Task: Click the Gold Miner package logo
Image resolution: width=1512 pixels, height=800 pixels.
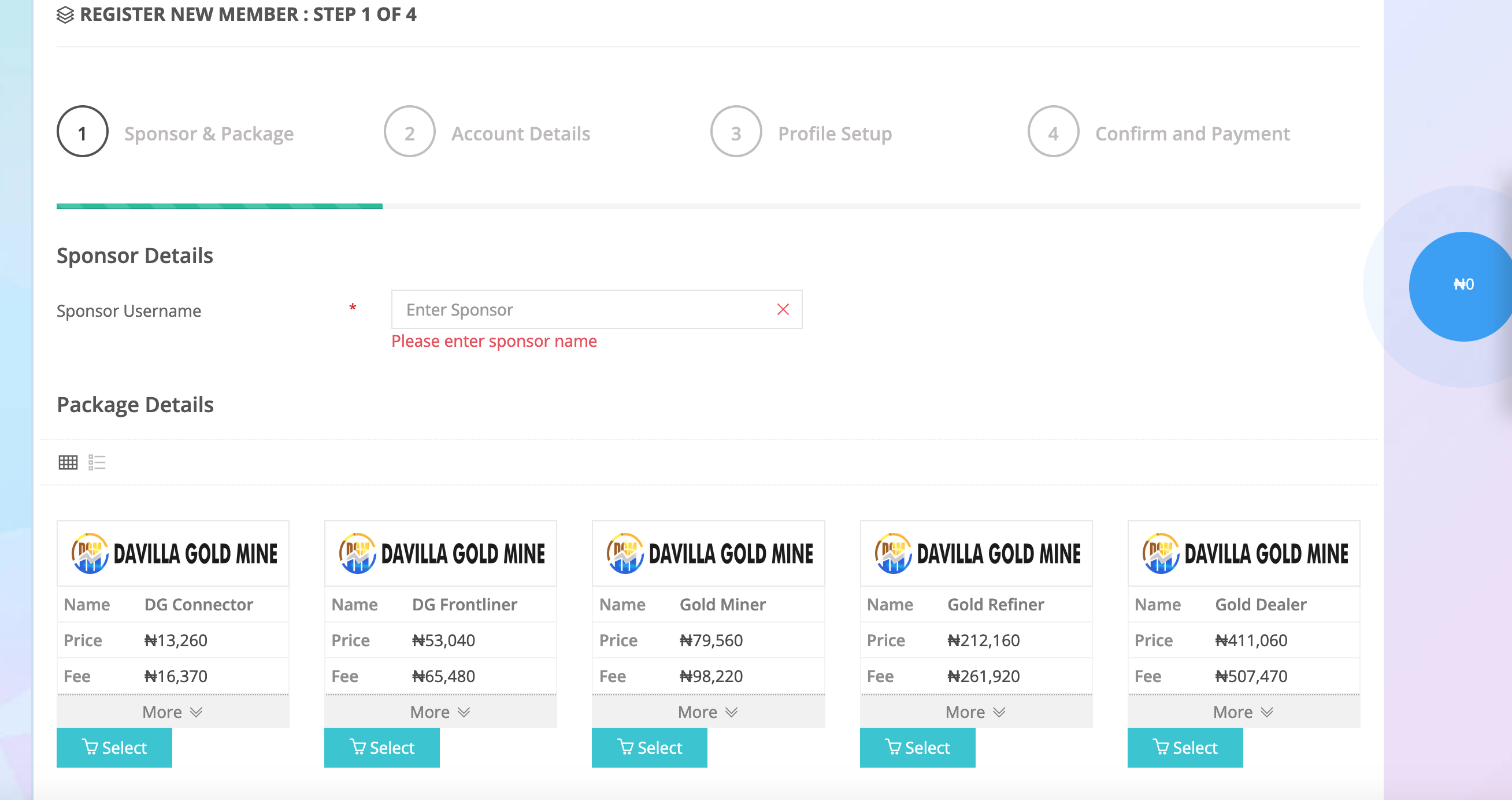Action: click(x=709, y=554)
